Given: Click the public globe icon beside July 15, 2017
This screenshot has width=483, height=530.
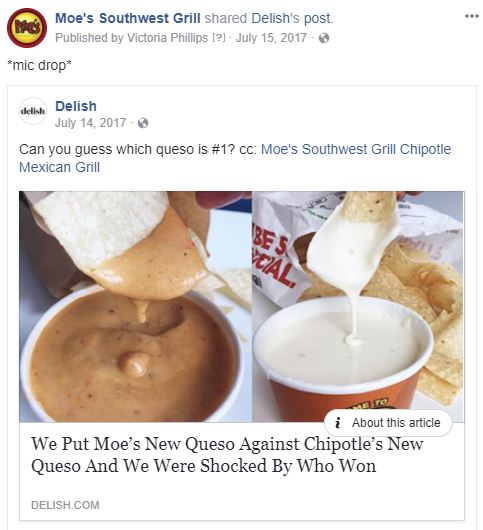Looking at the screenshot, I should pyautogui.click(x=324, y=38).
